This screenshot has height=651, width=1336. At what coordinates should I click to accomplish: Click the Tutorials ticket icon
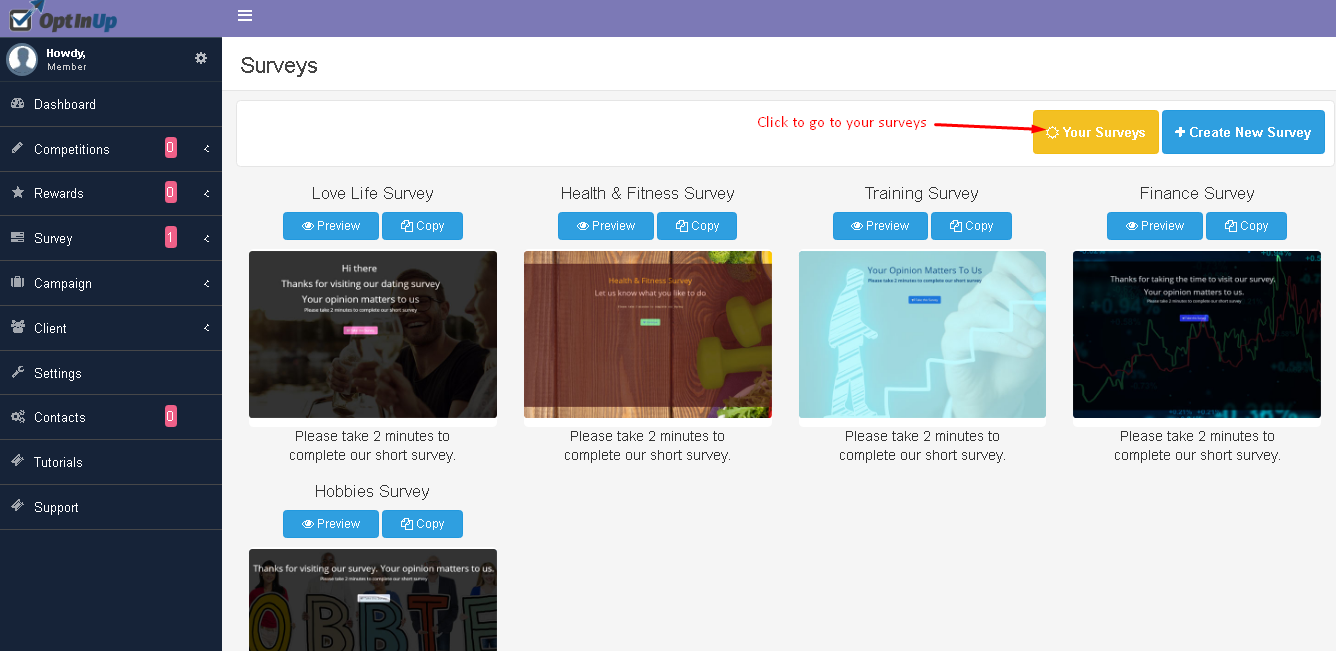[x=18, y=461]
